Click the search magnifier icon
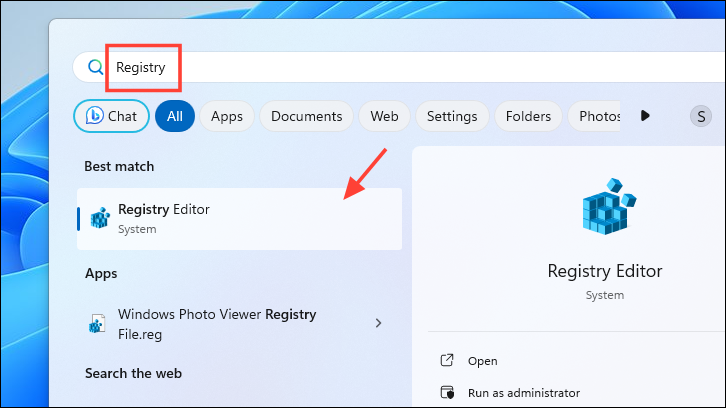This screenshot has height=408, width=726. [x=95, y=67]
